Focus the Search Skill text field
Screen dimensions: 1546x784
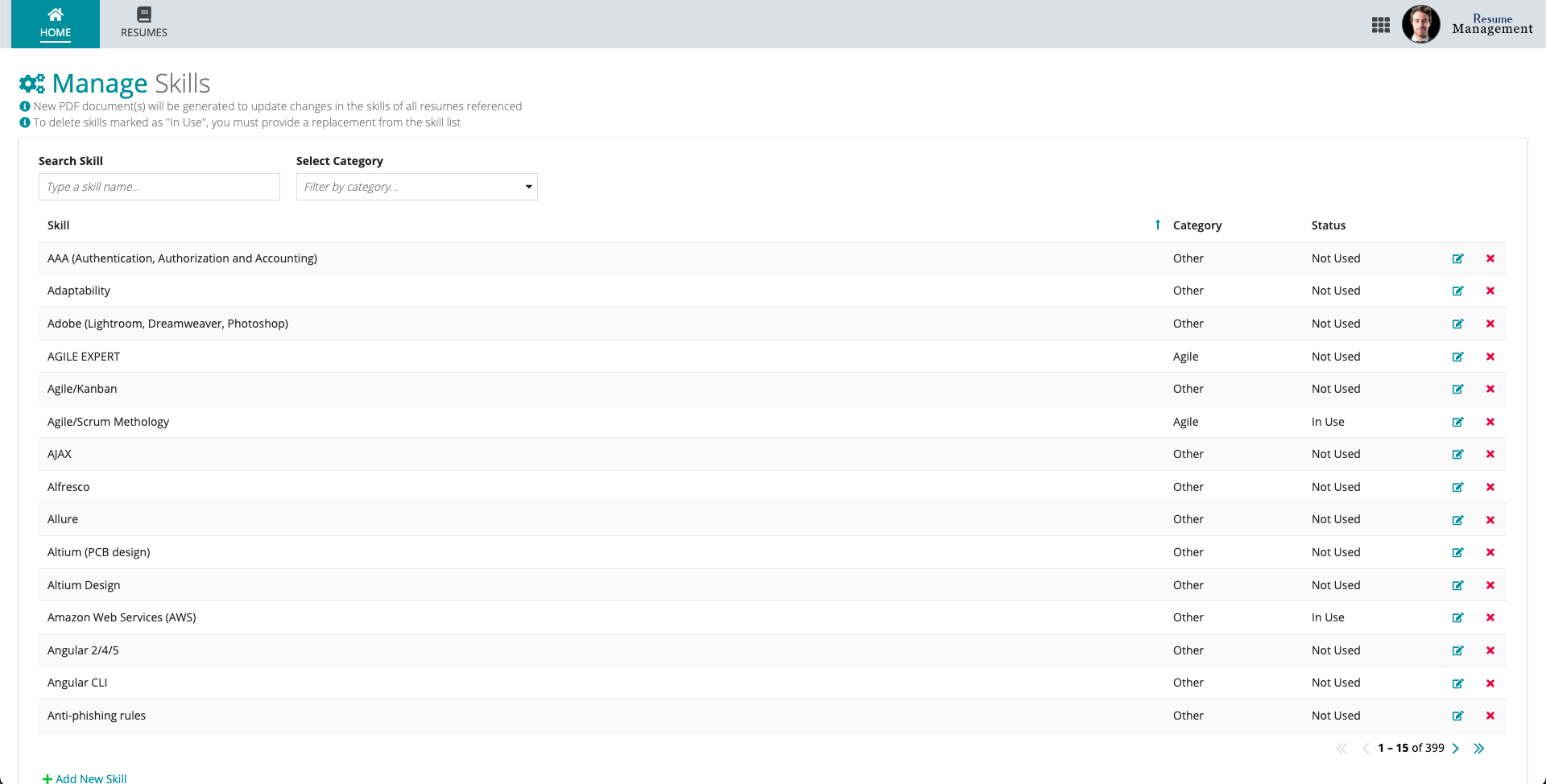(x=159, y=187)
